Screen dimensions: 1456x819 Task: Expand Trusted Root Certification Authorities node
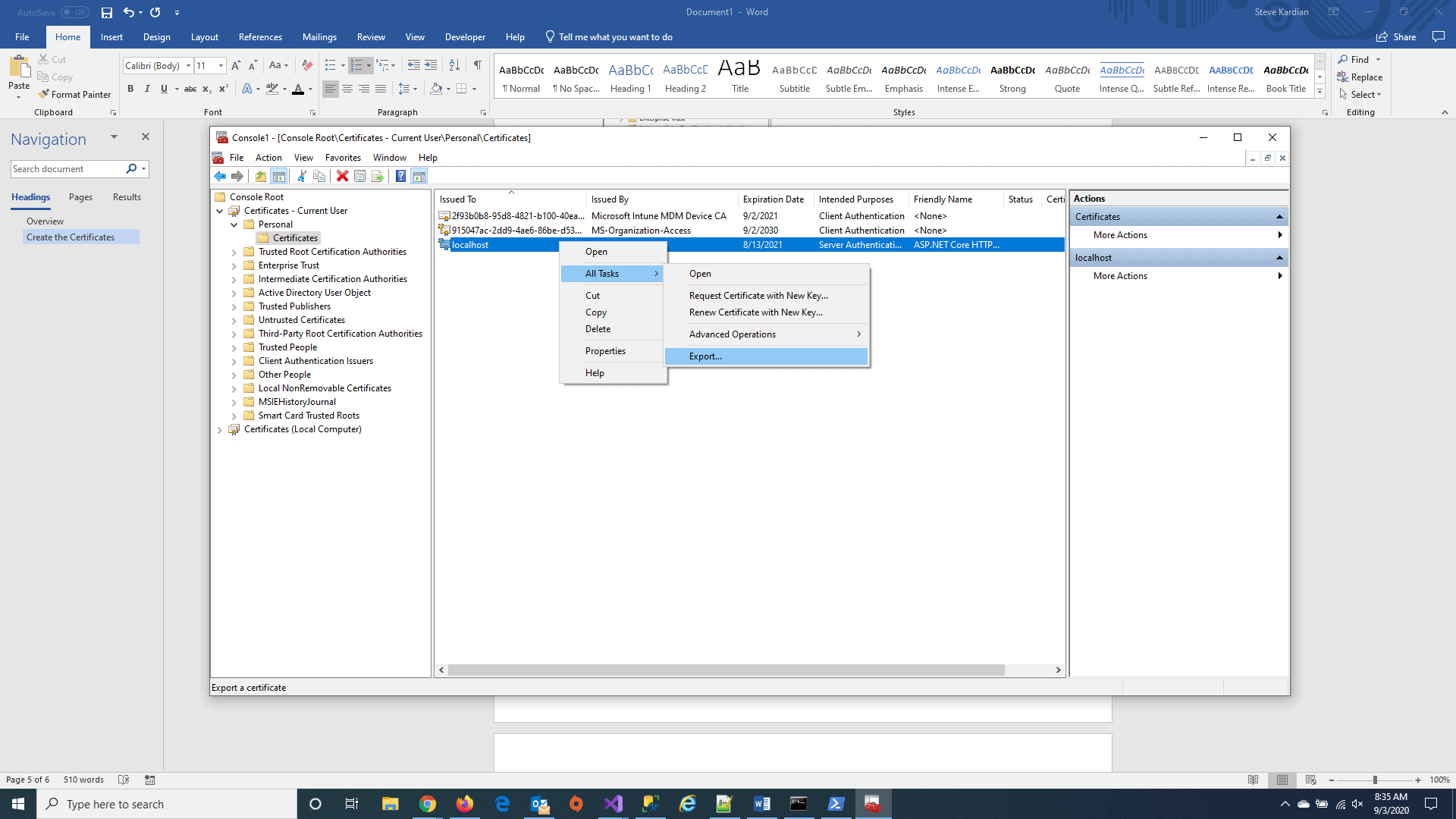click(x=234, y=253)
